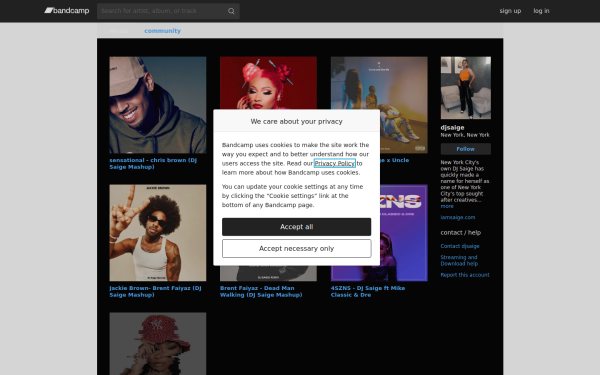Follow djsaige
Viewport: 600px width, 375px height.
pos(465,149)
